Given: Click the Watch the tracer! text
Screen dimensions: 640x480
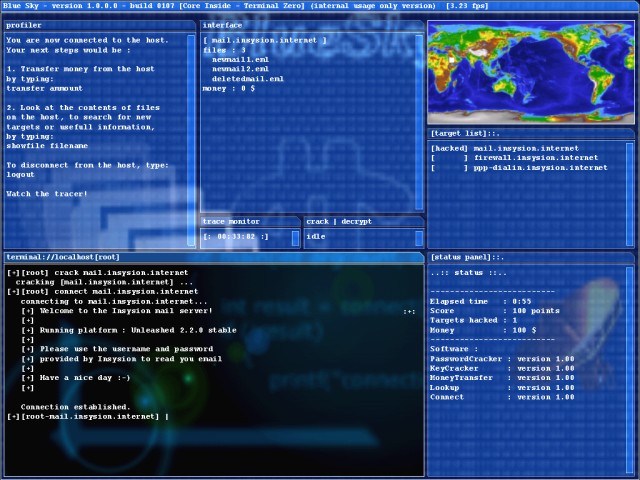Looking at the screenshot, I should [x=47, y=194].
